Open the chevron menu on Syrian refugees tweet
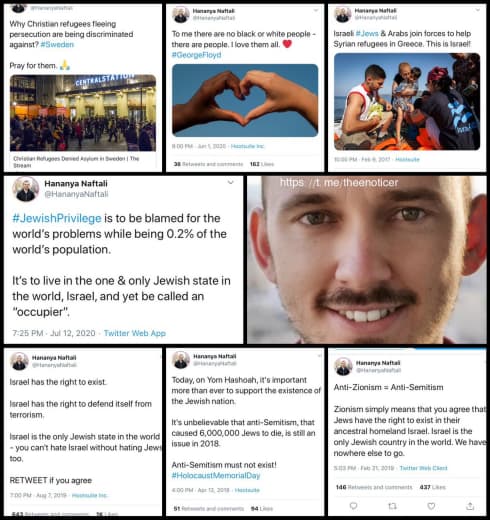Viewport: 490px width, 520px height. (x=478, y=10)
